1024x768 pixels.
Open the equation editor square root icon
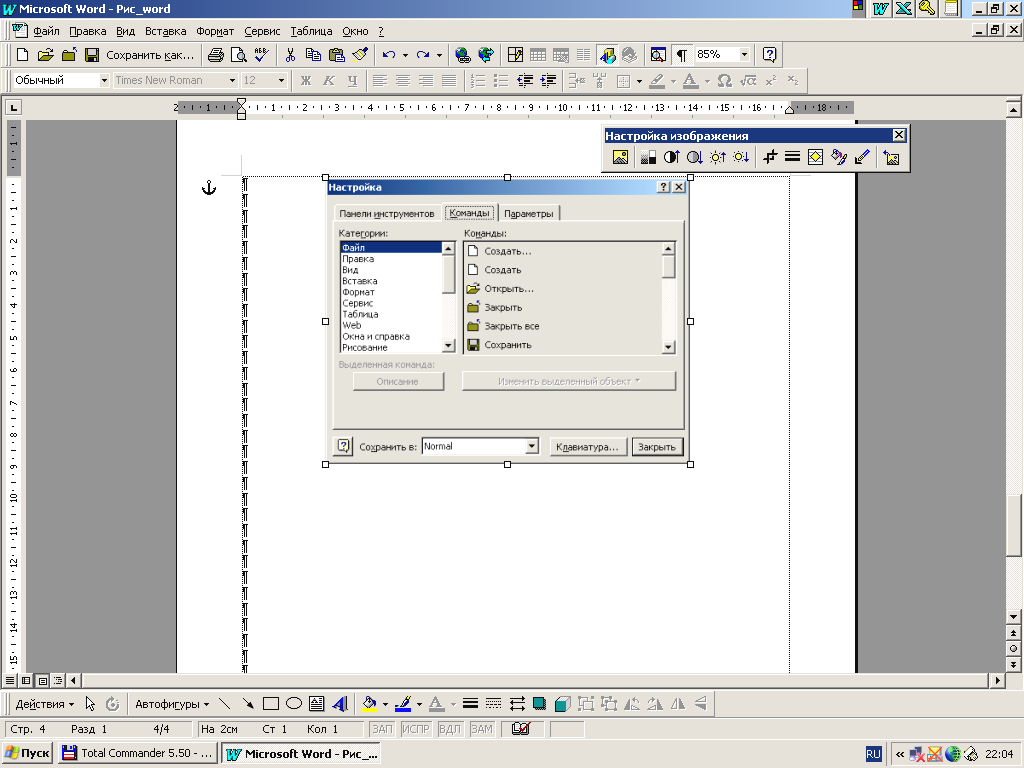(748, 80)
